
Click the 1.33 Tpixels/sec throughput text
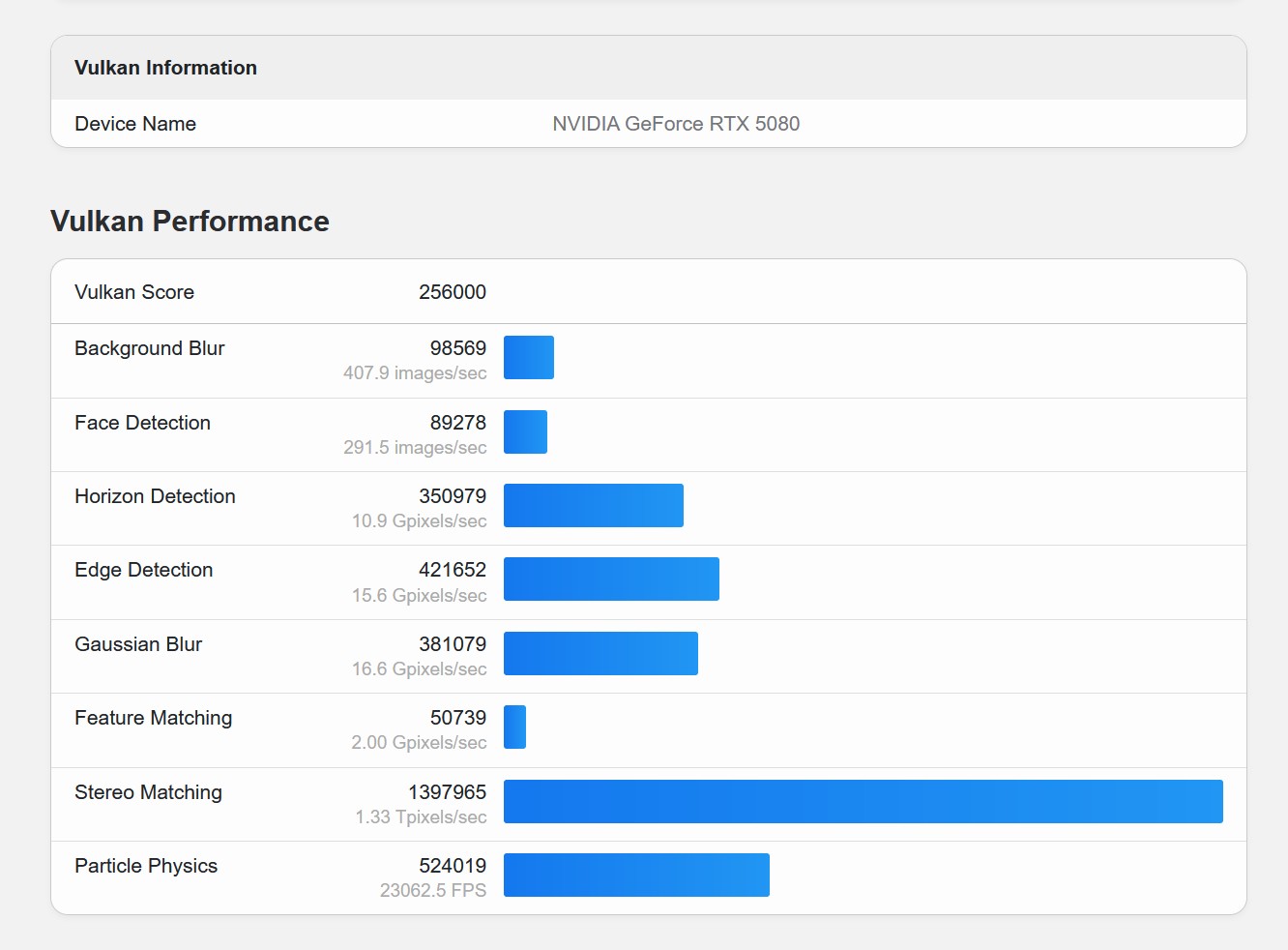(421, 817)
